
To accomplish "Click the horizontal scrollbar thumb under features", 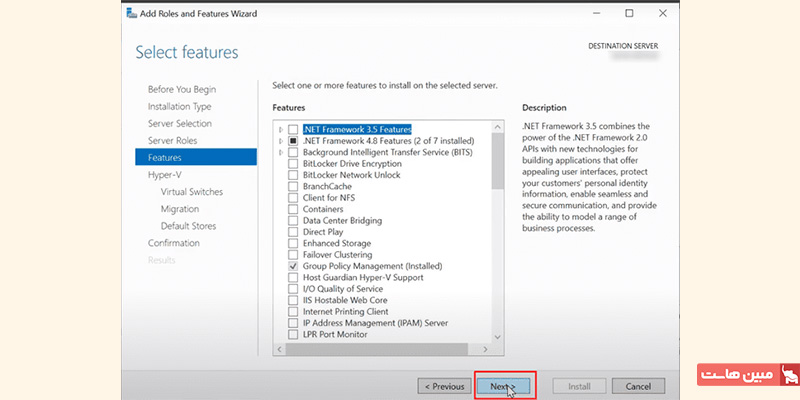I will pos(377,349).
